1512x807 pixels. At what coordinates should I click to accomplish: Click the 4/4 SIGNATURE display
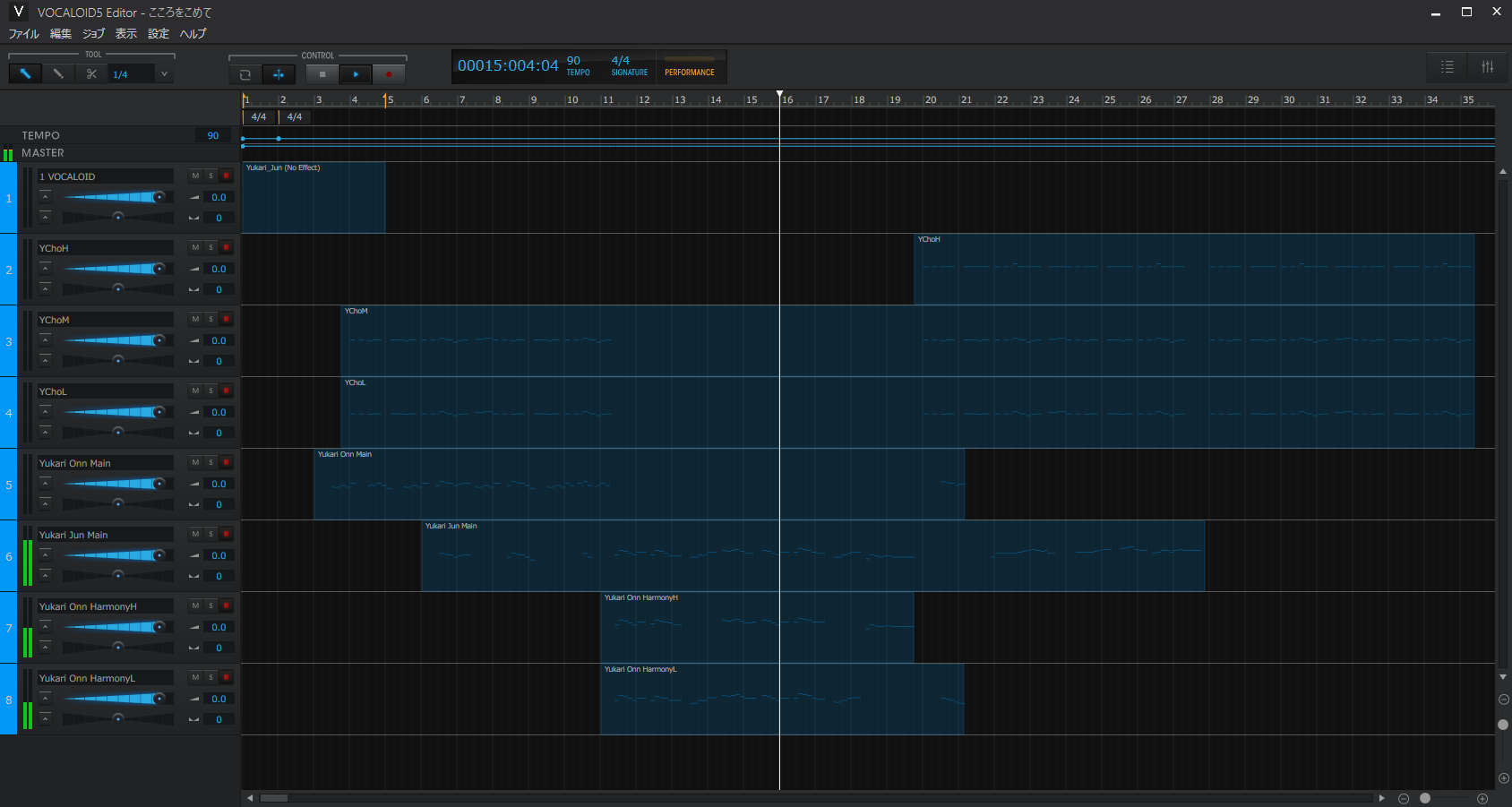(630, 66)
